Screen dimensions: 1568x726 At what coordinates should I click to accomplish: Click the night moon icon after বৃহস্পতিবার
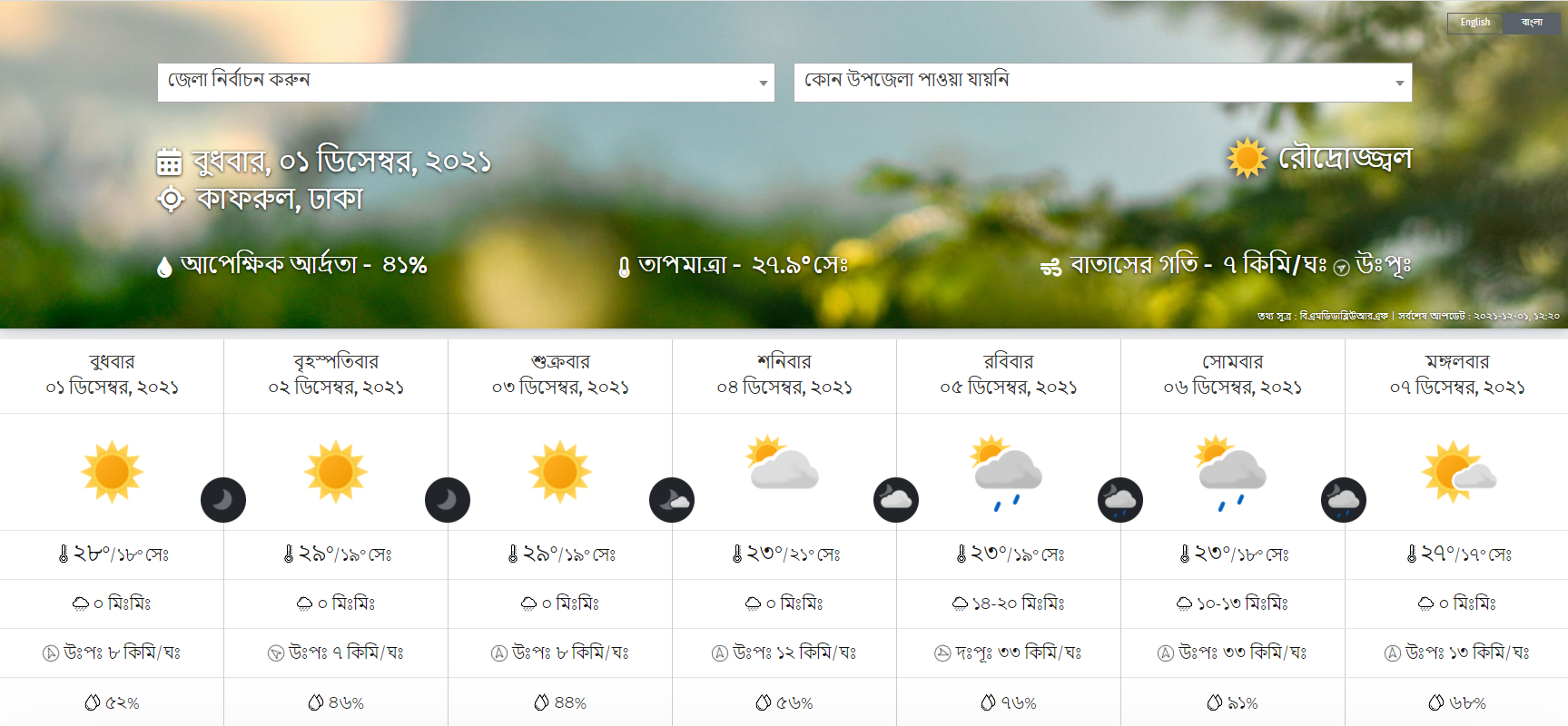tap(448, 500)
